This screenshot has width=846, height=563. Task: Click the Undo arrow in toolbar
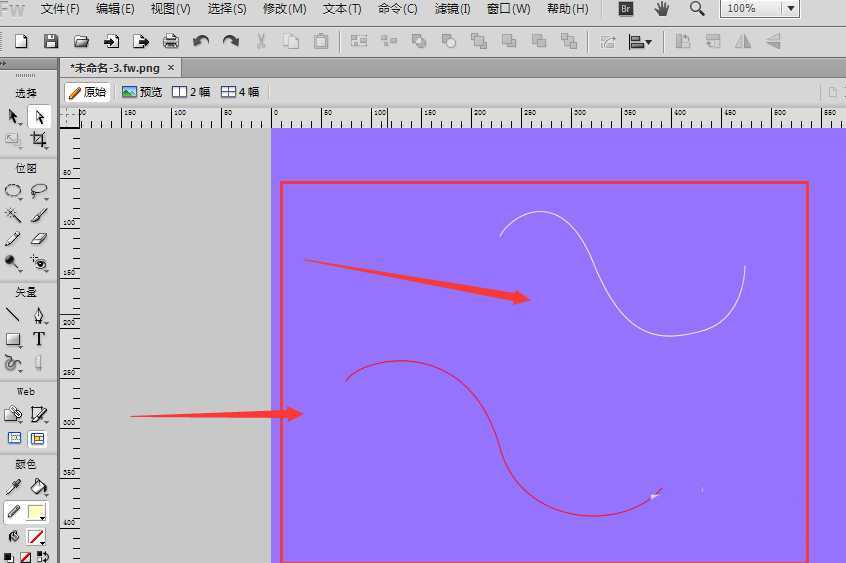(x=201, y=42)
